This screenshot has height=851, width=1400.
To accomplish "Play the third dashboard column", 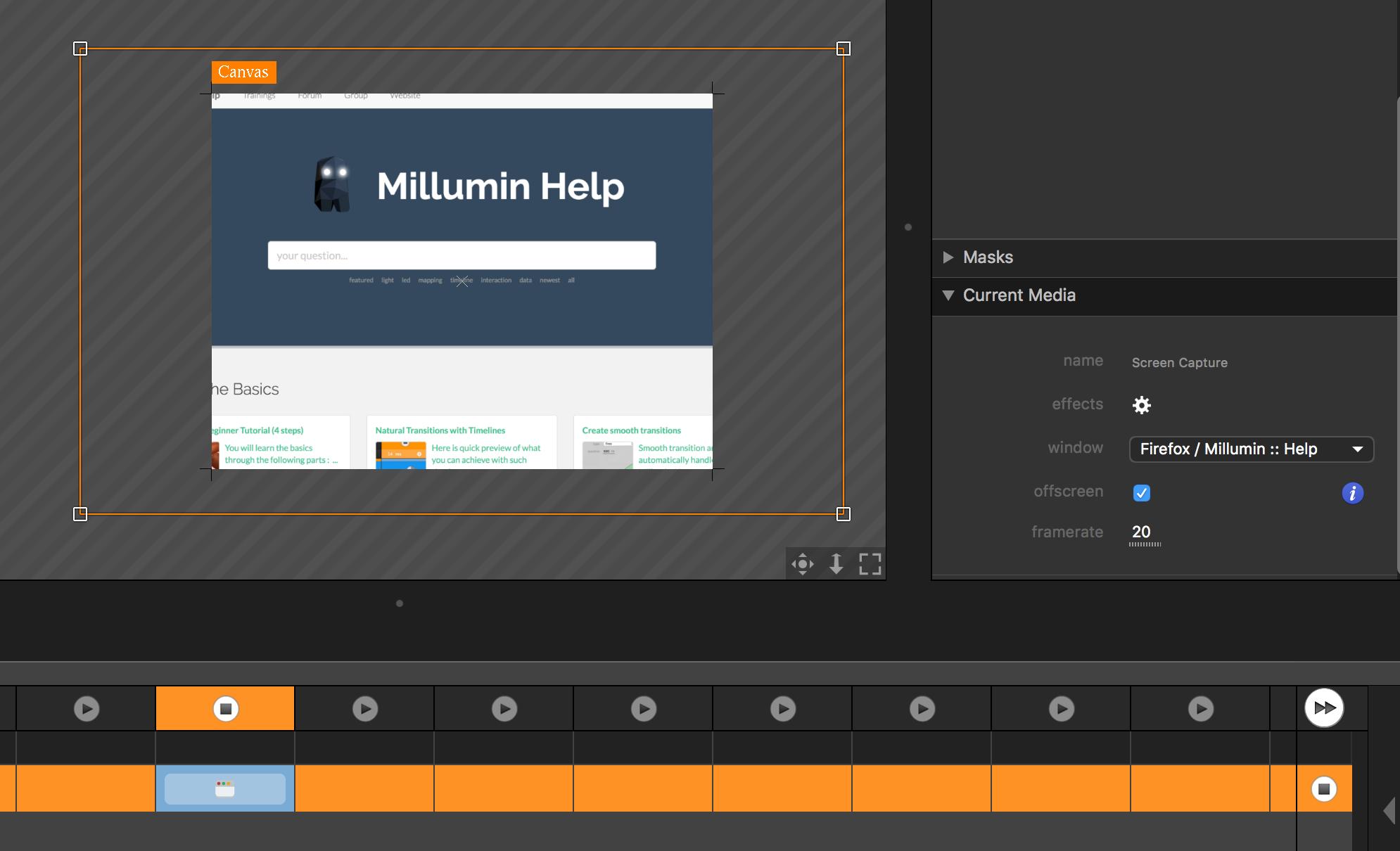I will 365,708.
